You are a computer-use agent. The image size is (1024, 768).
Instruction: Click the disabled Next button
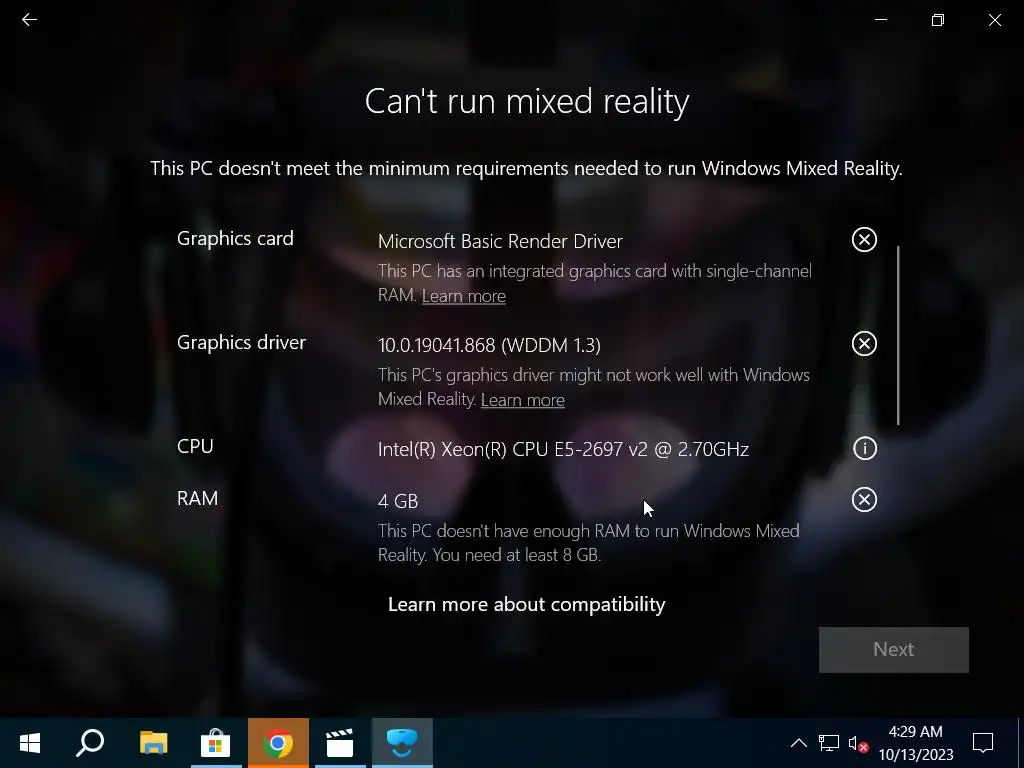(x=893, y=650)
